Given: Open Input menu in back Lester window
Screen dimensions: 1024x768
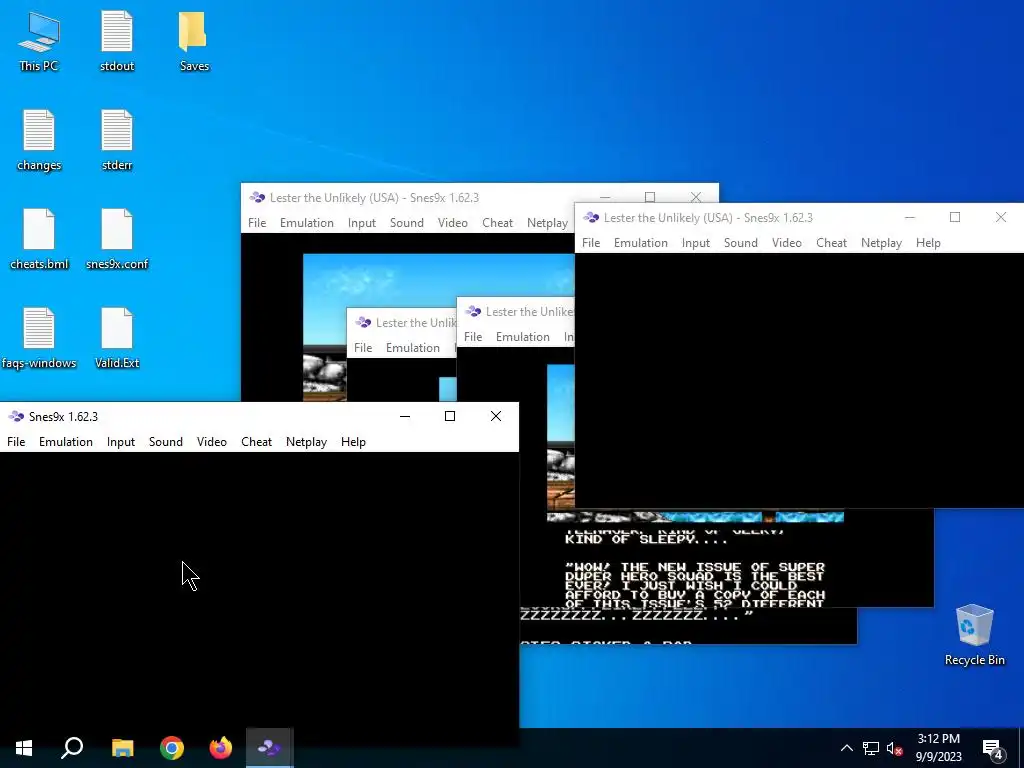Looking at the screenshot, I should coord(362,223).
